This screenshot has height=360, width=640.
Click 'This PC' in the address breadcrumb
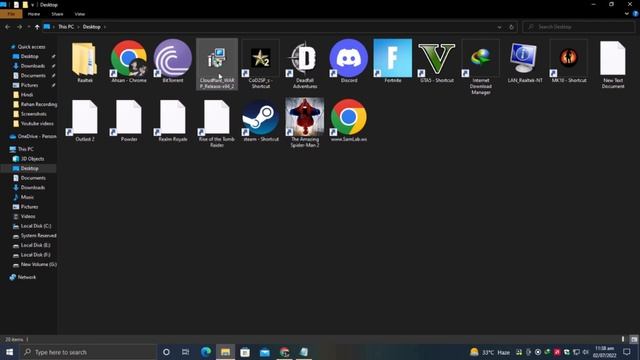coord(66,27)
